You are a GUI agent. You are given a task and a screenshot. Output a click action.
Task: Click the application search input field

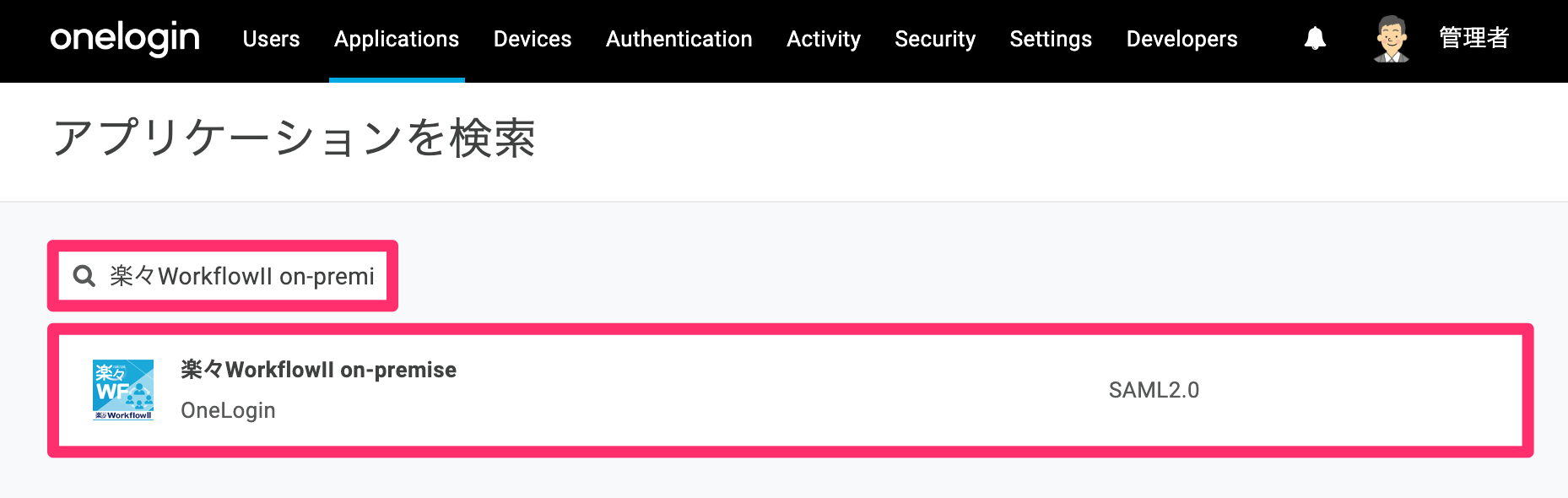click(223, 276)
